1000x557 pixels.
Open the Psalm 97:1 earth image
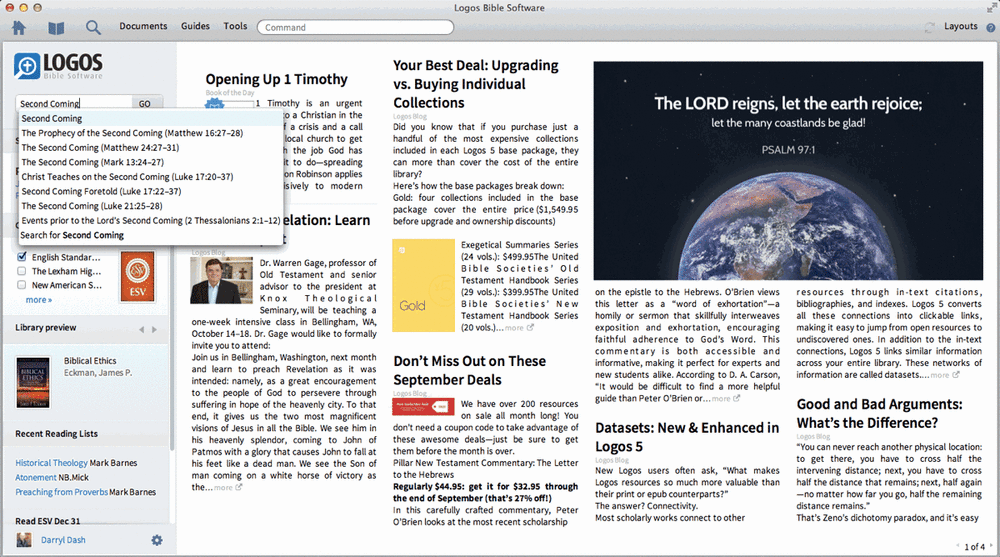pos(788,171)
